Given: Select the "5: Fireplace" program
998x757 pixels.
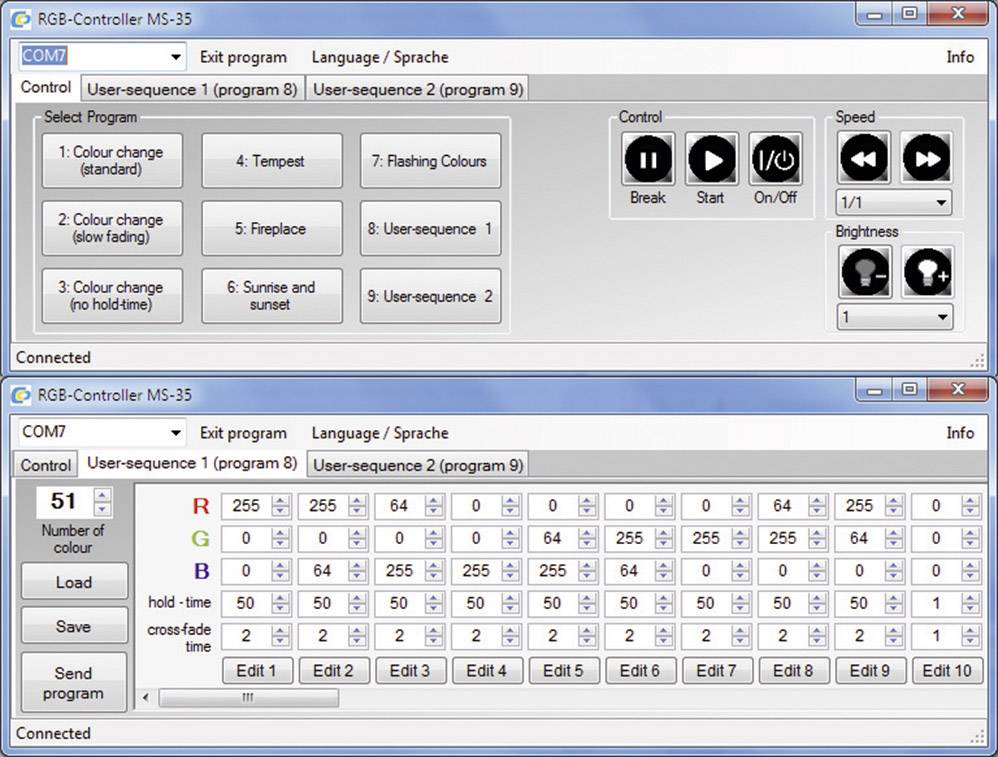Looking at the screenshot, I should click(x=271, y=228).
